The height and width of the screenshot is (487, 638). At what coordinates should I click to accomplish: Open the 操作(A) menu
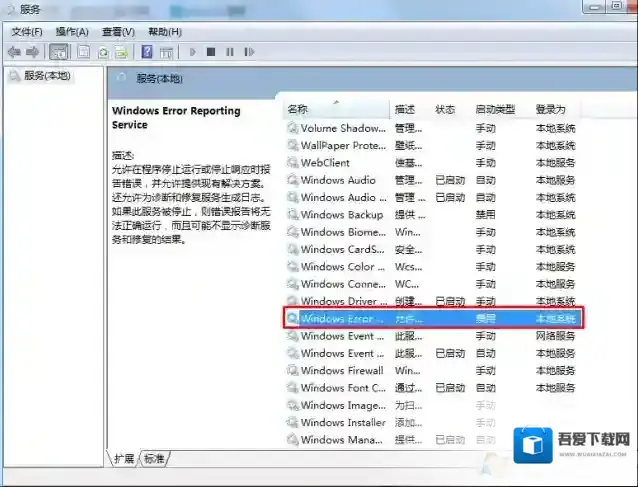pyautogui.click(x=72, y=32)
